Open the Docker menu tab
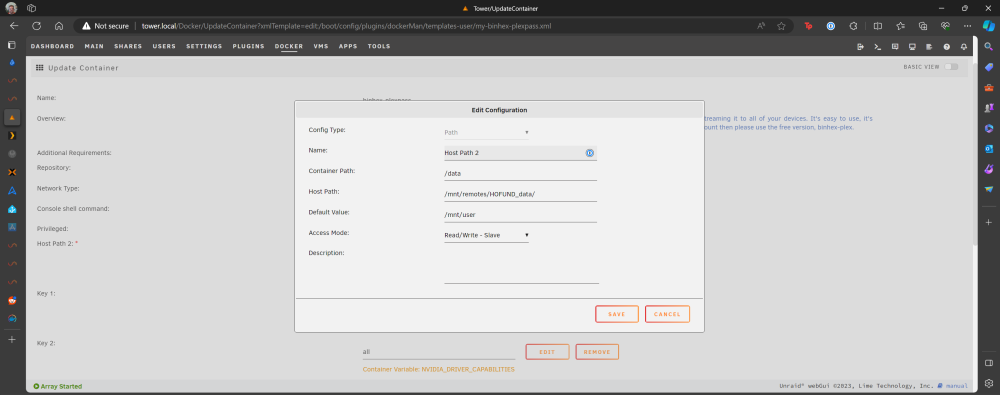The image size is (1000, 395). coord(289,47)
